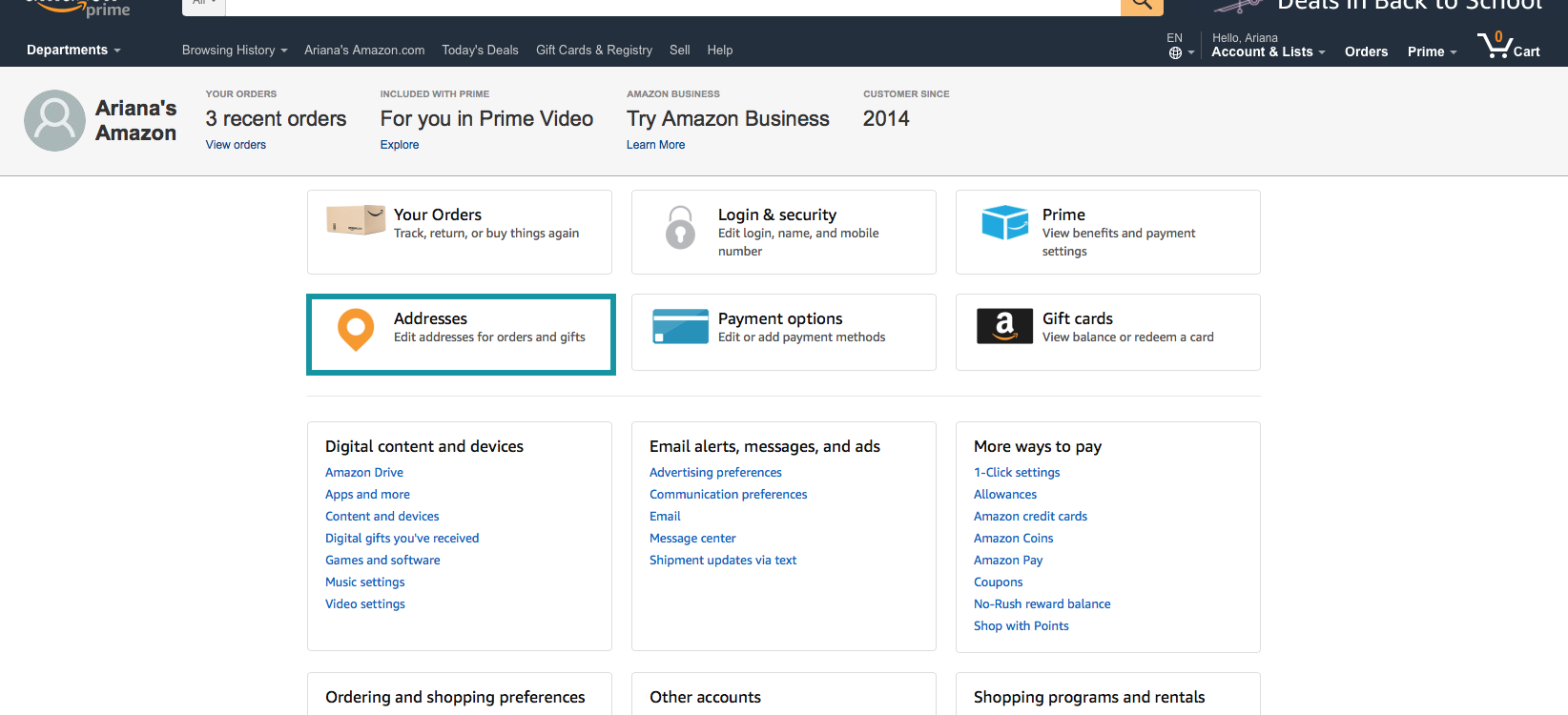Open the Prime dropdown in header
The height and width of the screenshot is (715, 1568).
(1433, 51)
